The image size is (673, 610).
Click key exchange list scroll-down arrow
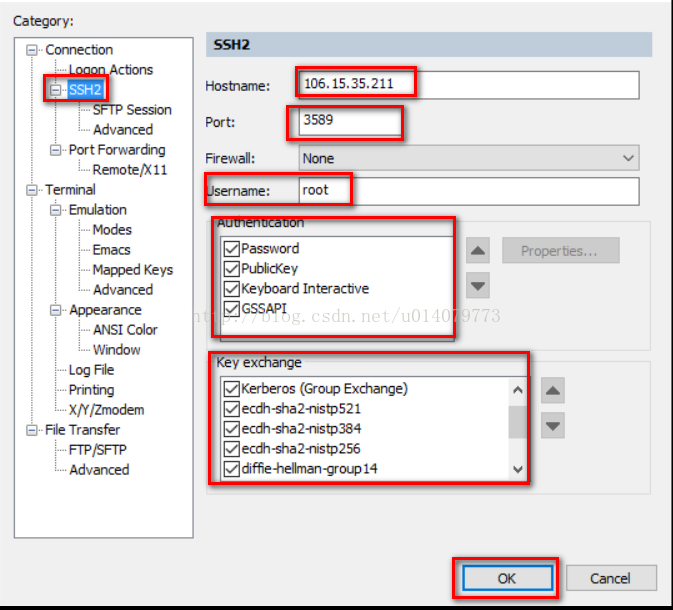pyautogui.click(x=518, y=469)
